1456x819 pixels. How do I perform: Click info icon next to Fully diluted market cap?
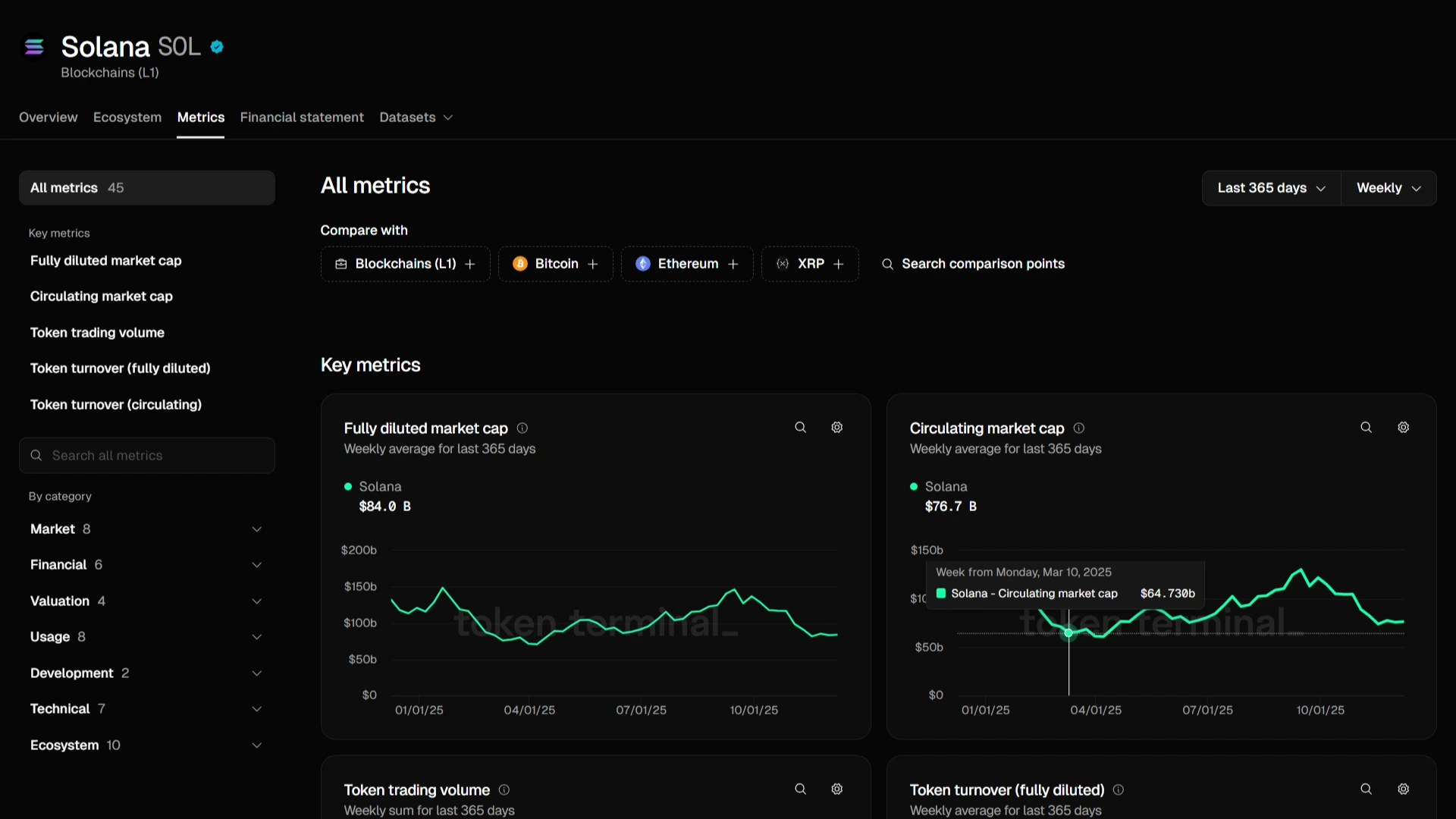[522, 428]
